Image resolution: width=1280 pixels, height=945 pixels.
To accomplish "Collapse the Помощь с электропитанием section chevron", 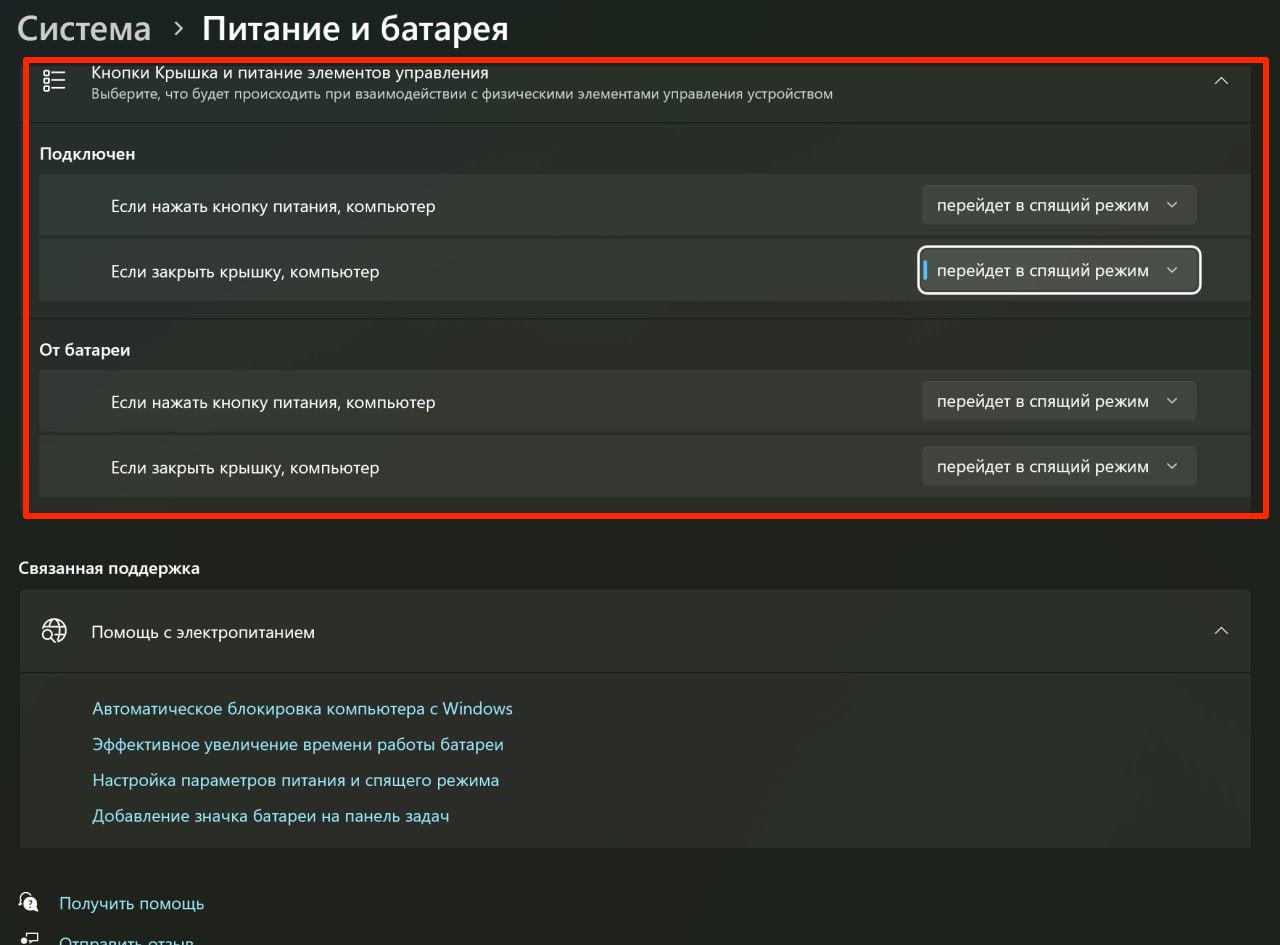I will (1220, 631).
